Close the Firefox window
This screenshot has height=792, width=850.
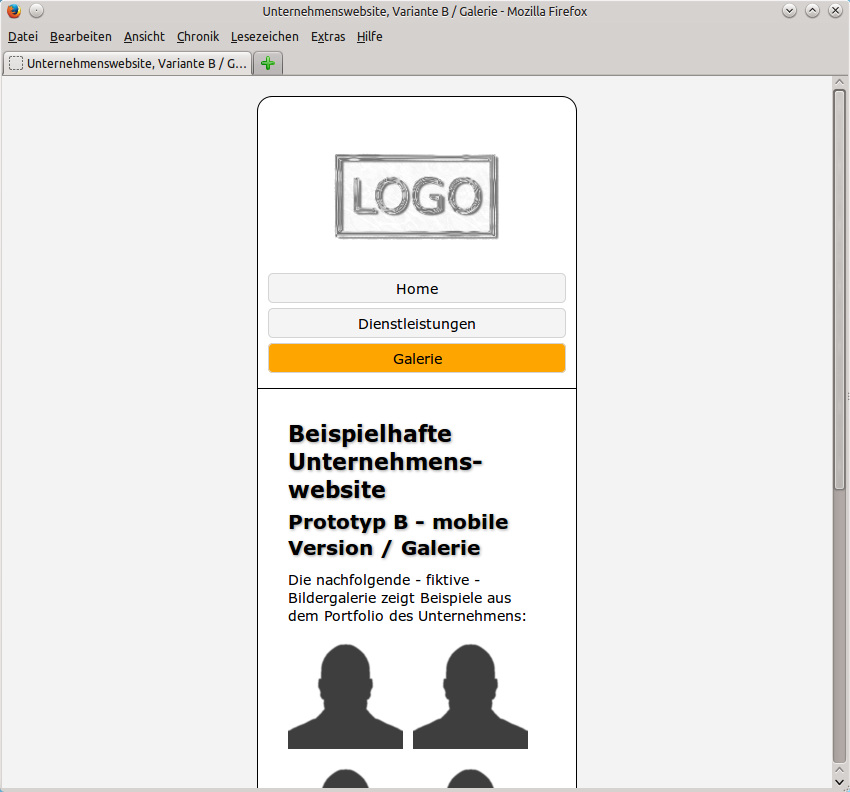coord(835,11)
